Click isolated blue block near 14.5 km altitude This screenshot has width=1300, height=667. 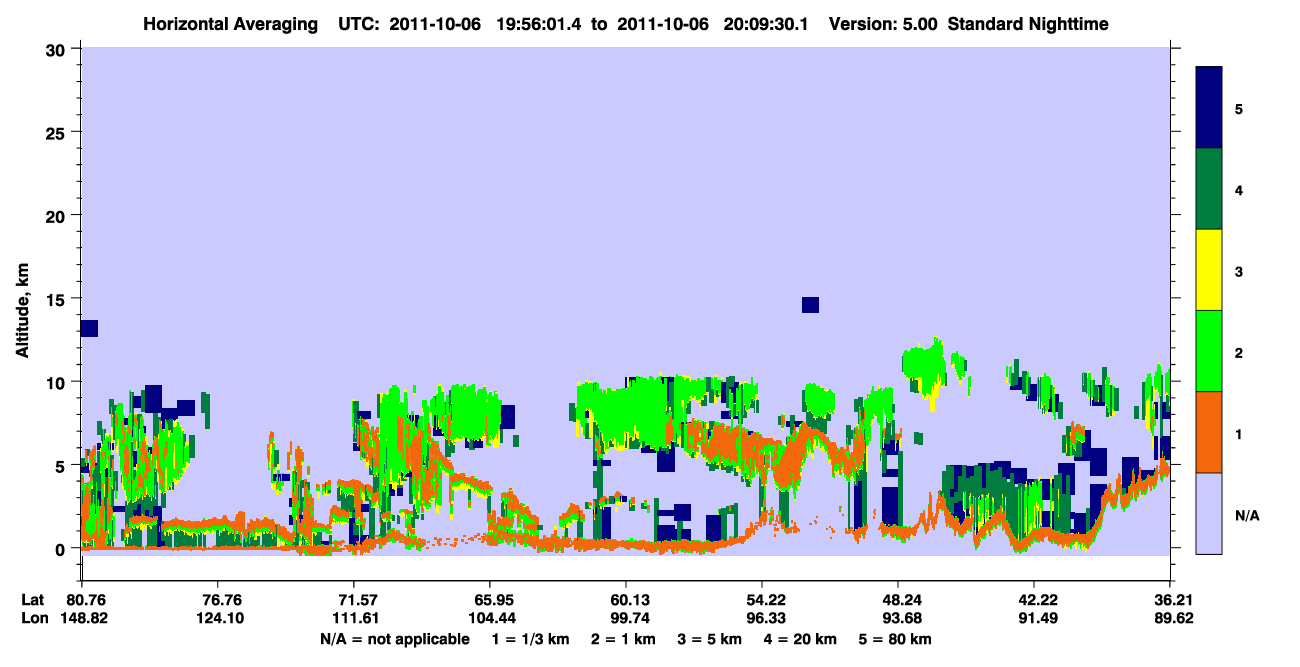(810, 305)
